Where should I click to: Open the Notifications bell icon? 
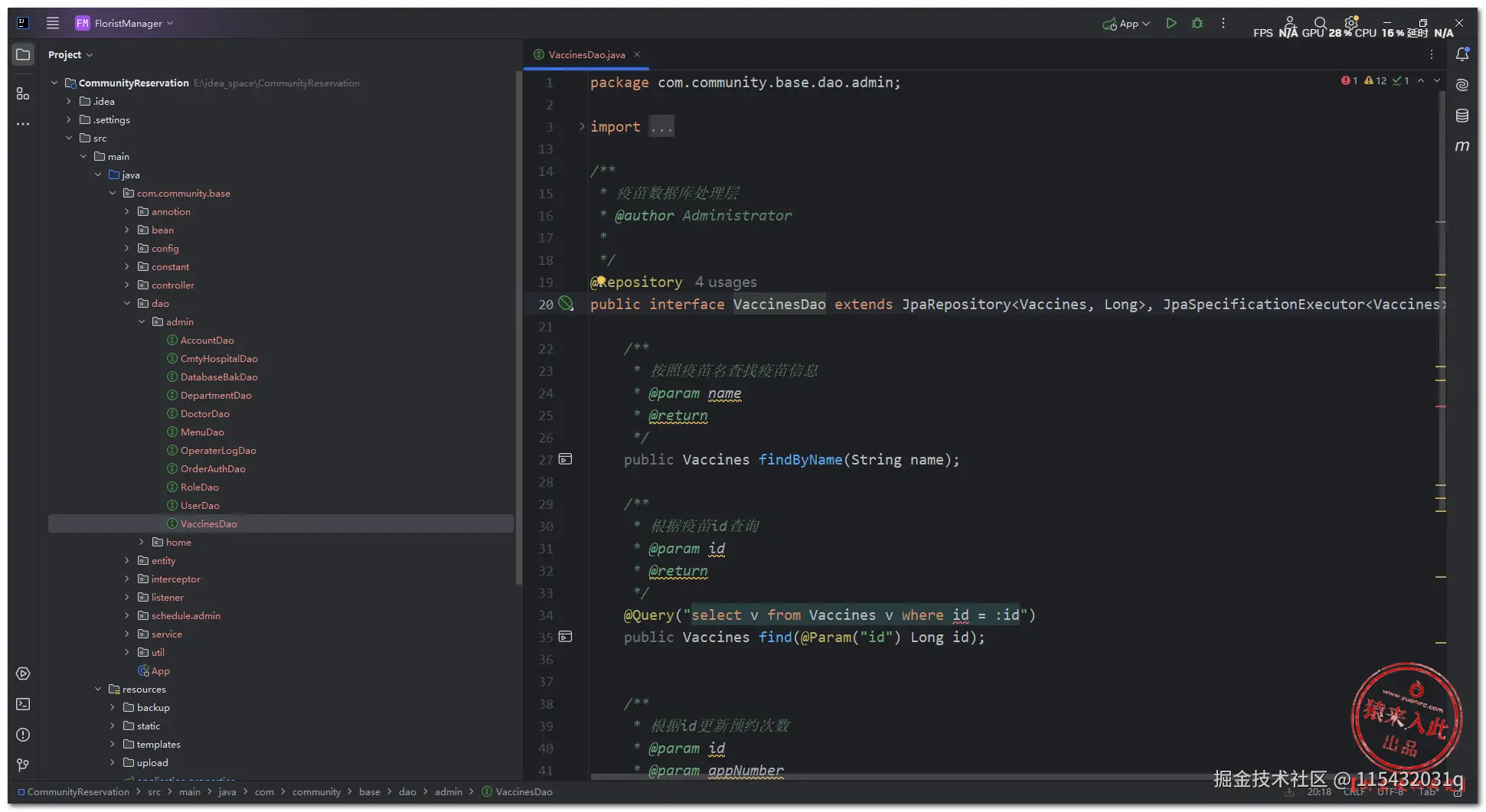click(1462, 54)
